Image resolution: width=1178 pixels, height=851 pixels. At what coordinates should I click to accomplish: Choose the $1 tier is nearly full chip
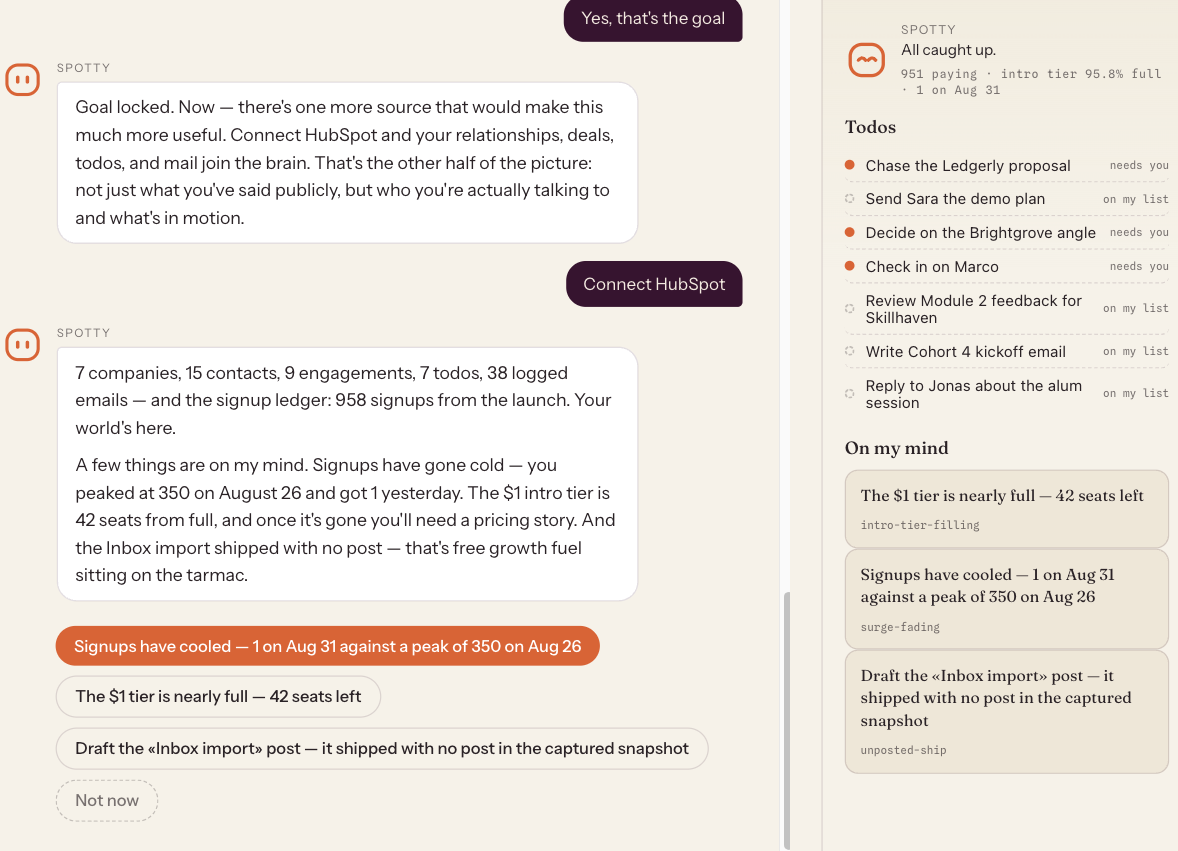pos(218,696)
